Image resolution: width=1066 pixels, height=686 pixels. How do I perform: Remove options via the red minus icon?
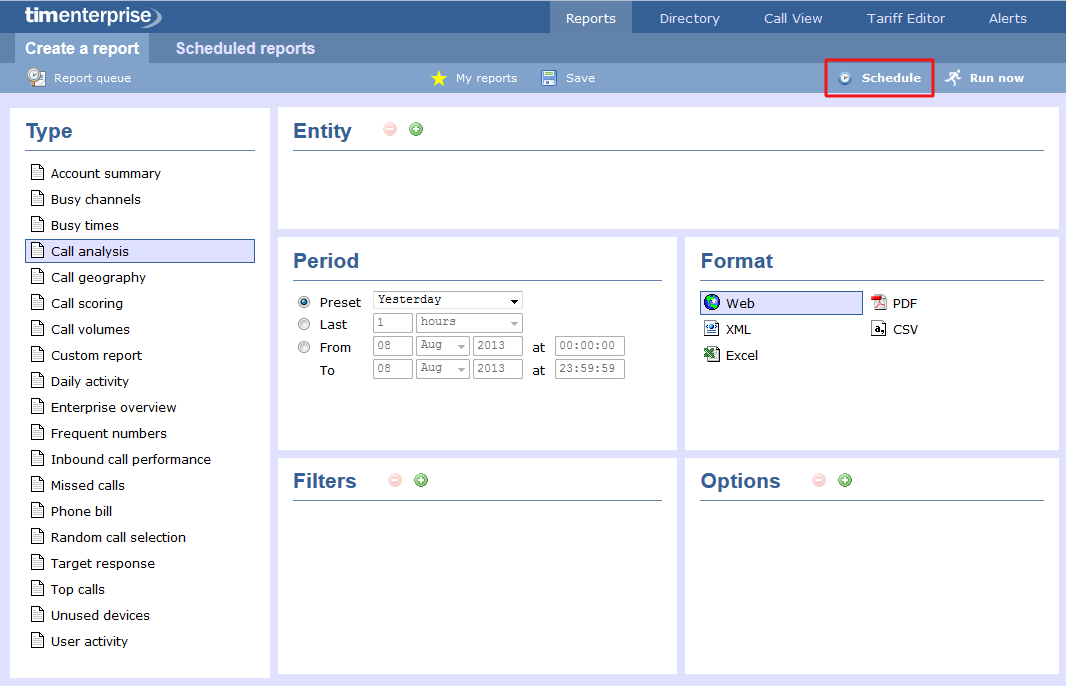pos(819,480)
